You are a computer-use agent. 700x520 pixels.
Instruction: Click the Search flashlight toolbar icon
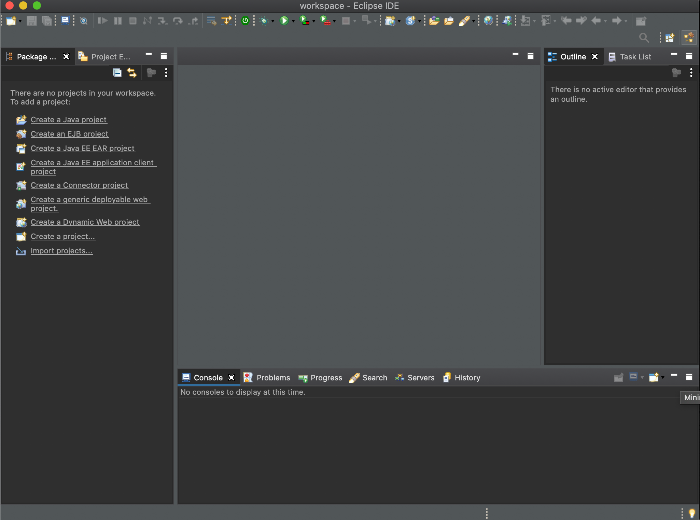pyautogui.click(x=464, y=21)
